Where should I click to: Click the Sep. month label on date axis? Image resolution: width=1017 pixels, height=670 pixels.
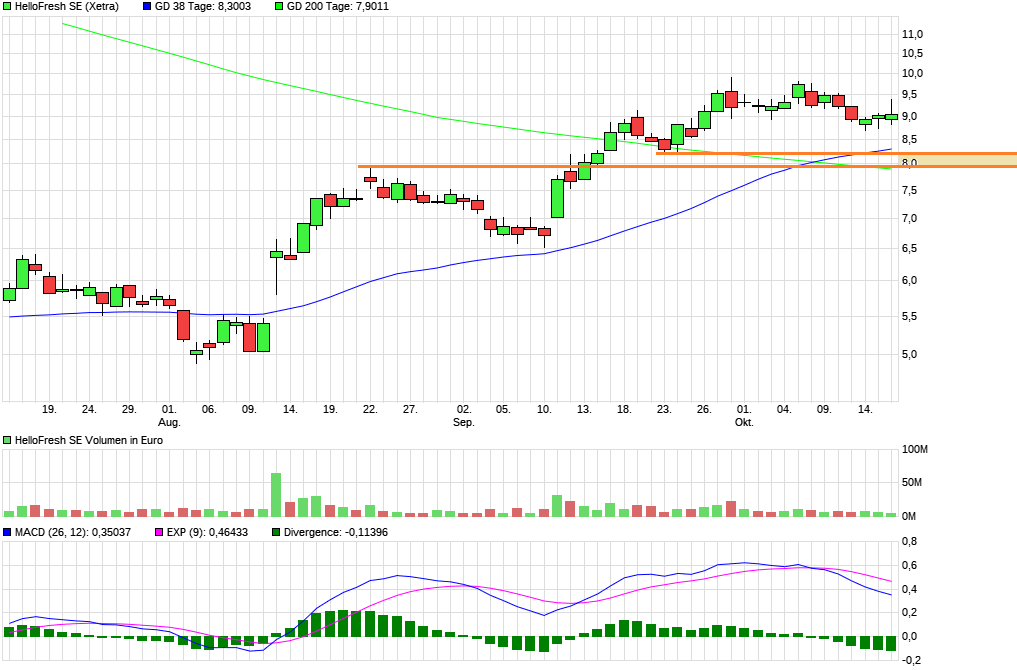click(464, 423)
